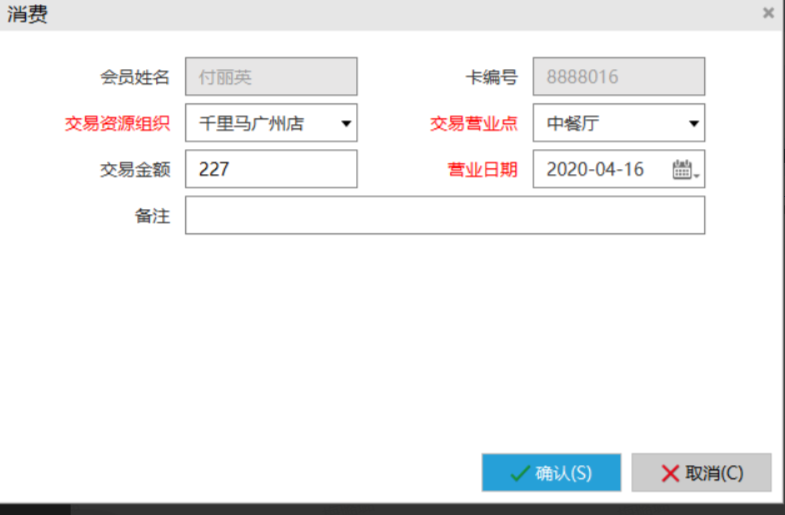Click the green checkmark icon on 确认
This screenshot has height=515, width=785.
pos(519,473)
